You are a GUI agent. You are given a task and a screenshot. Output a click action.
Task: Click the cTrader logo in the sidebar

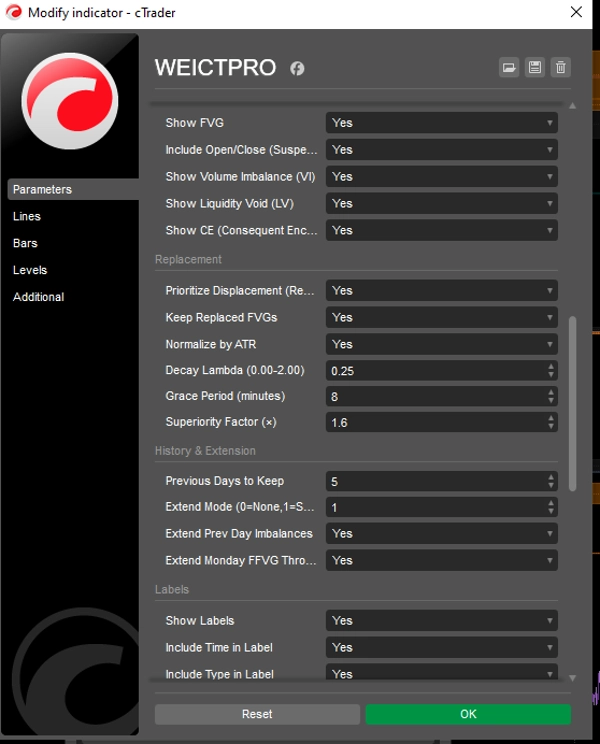point(70,101)
